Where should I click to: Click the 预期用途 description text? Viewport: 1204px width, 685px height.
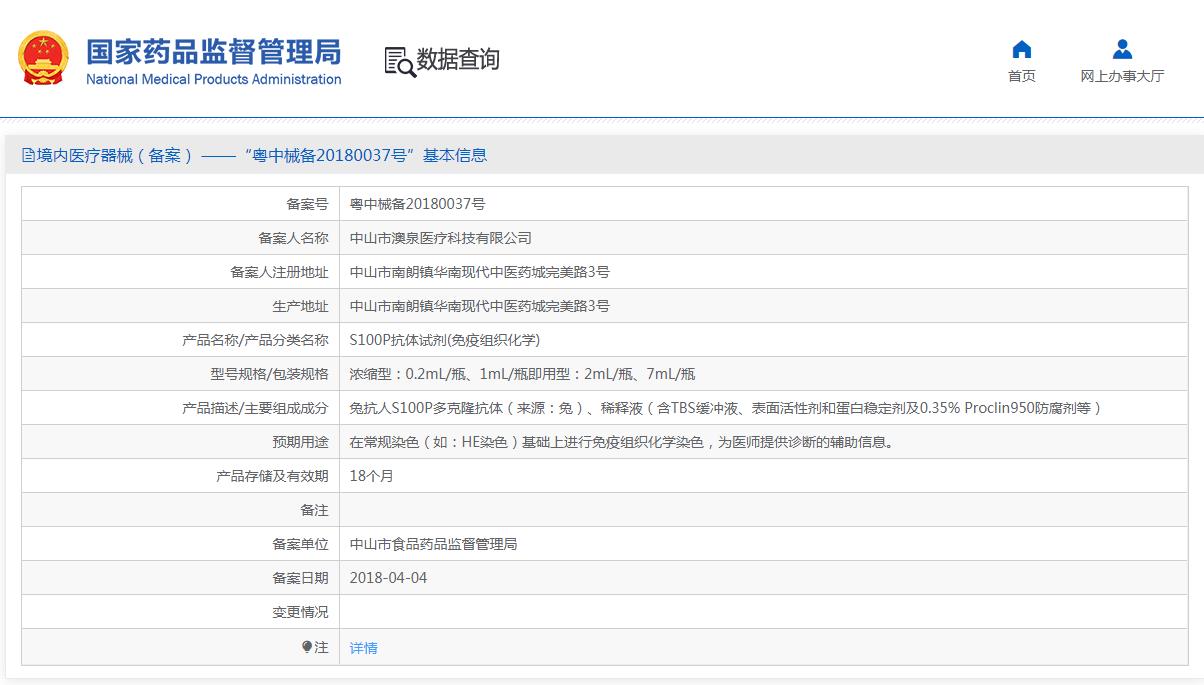[620, 442]
